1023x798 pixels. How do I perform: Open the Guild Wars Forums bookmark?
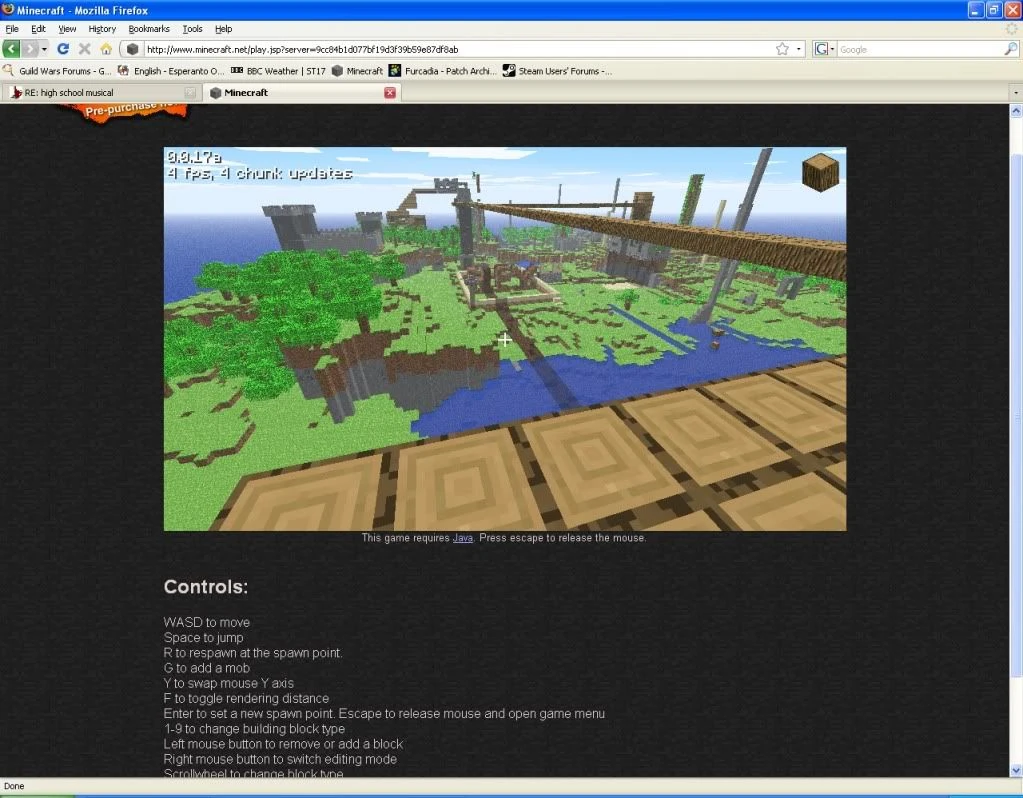coord(57,71)
